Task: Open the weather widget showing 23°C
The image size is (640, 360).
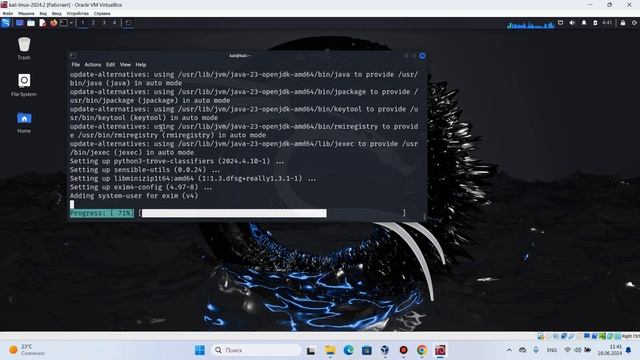Action: click(x=27, y=350)
